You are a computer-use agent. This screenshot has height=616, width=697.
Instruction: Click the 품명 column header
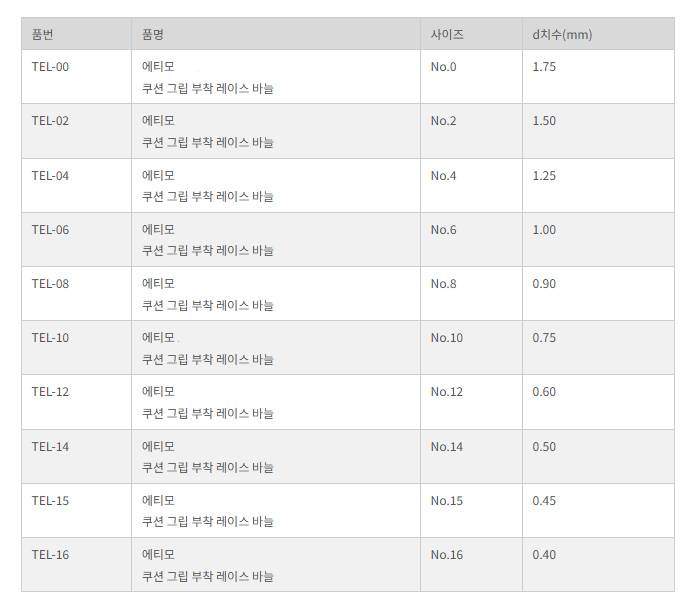click(x=276, y=34)
